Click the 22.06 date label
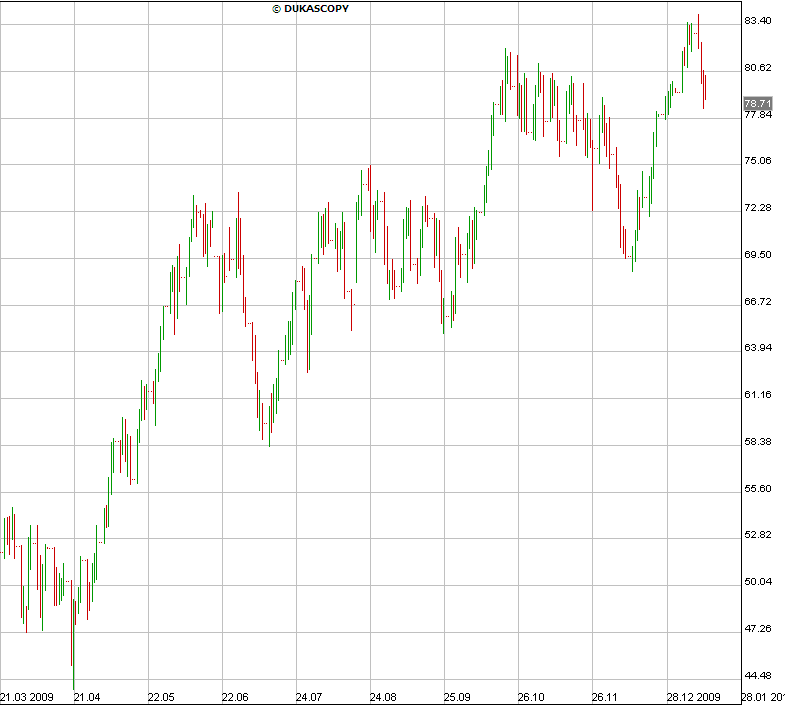Viewport: 787px width, 708px height. point(235,697)
